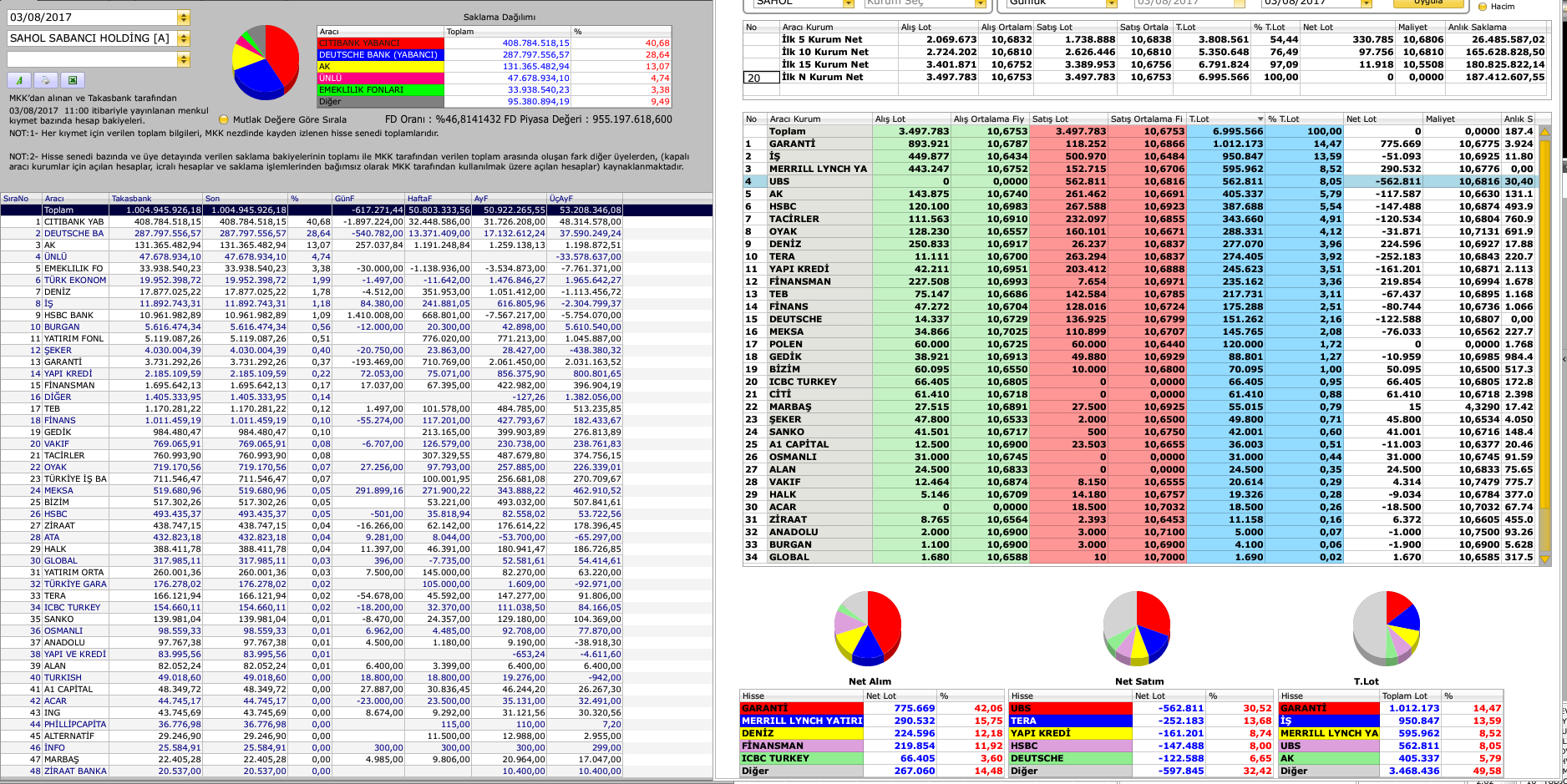Click the EMEKLILIK FONLARI green legend swatch
This screenshot has width=1567, height=784.
click(380, 90)
